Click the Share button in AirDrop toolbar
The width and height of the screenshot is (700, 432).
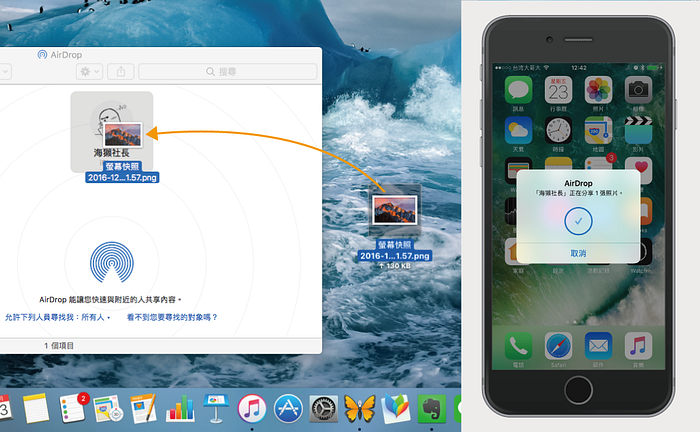pyautogui.click(x=121, y=71)
